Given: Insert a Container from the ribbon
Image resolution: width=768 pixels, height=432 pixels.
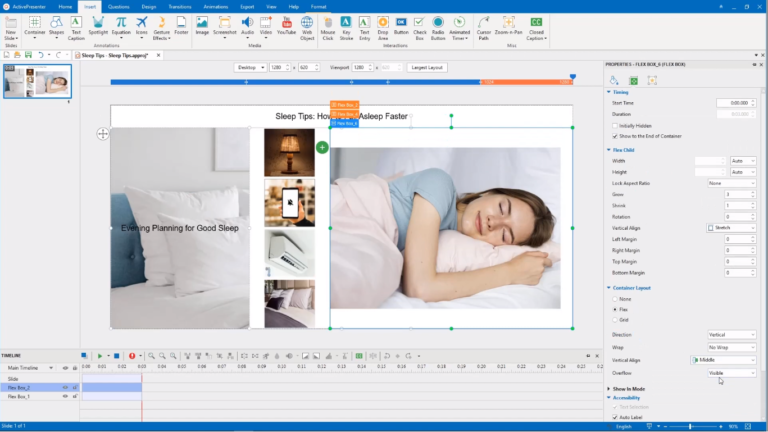Looking at the screenshot, I should (34, 27).
